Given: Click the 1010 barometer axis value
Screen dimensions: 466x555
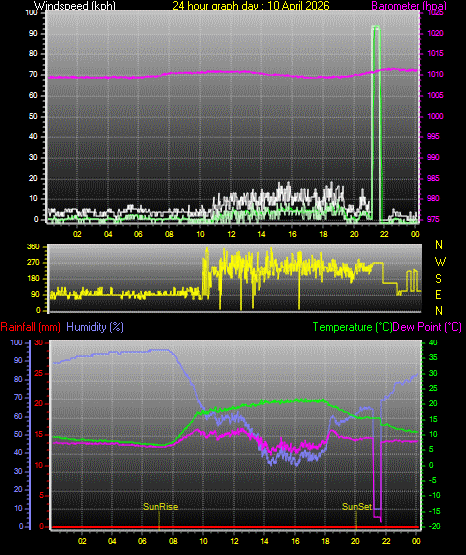Looking at the screenshot, I should (x=435, y=74).
